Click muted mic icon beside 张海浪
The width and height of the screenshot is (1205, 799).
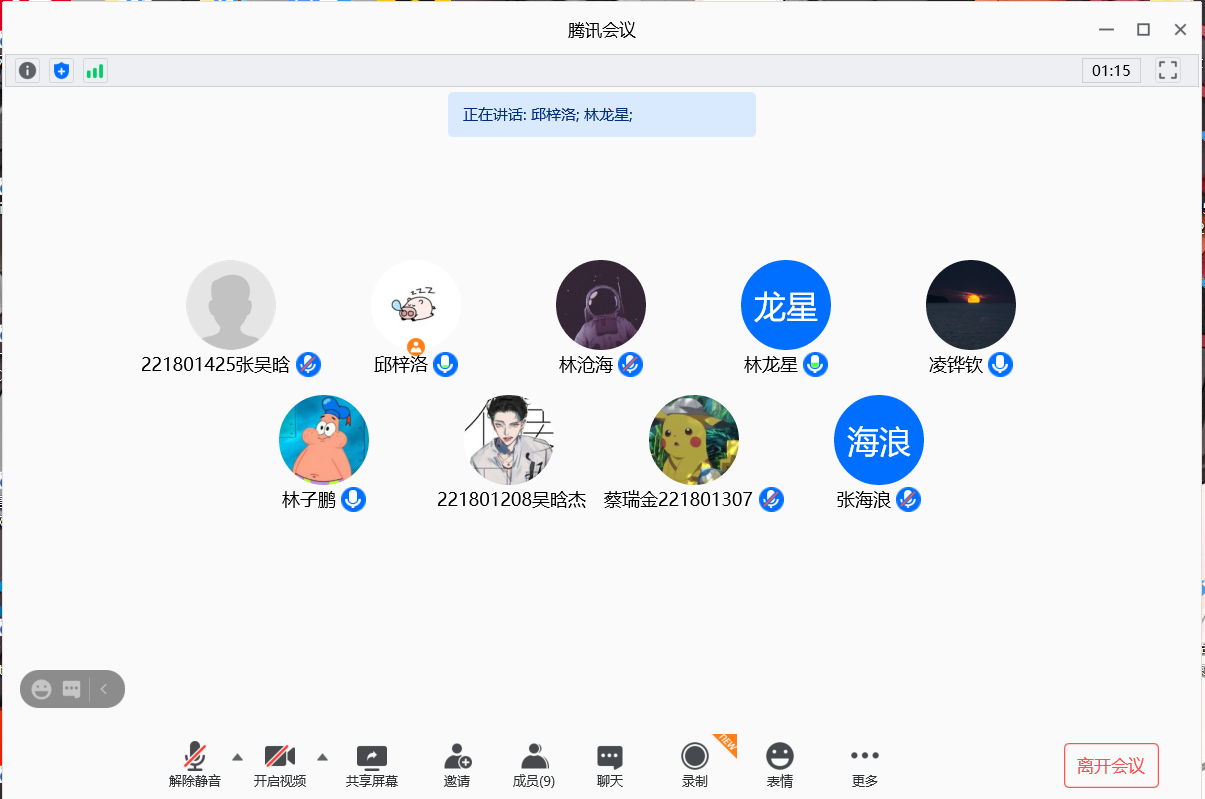coord(908,500)
